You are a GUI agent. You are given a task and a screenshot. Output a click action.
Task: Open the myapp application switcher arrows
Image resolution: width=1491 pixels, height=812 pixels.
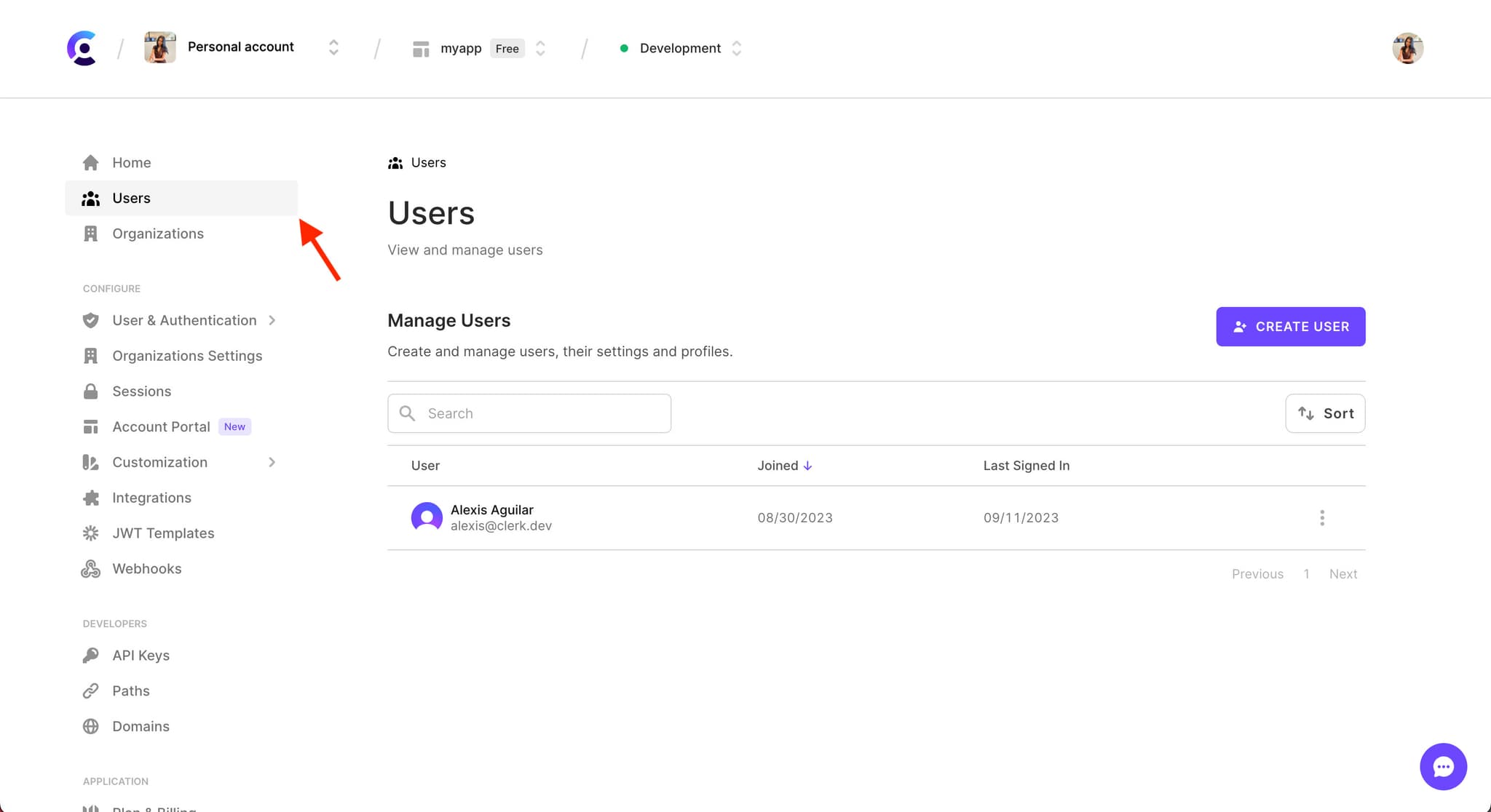click(540, 48)
